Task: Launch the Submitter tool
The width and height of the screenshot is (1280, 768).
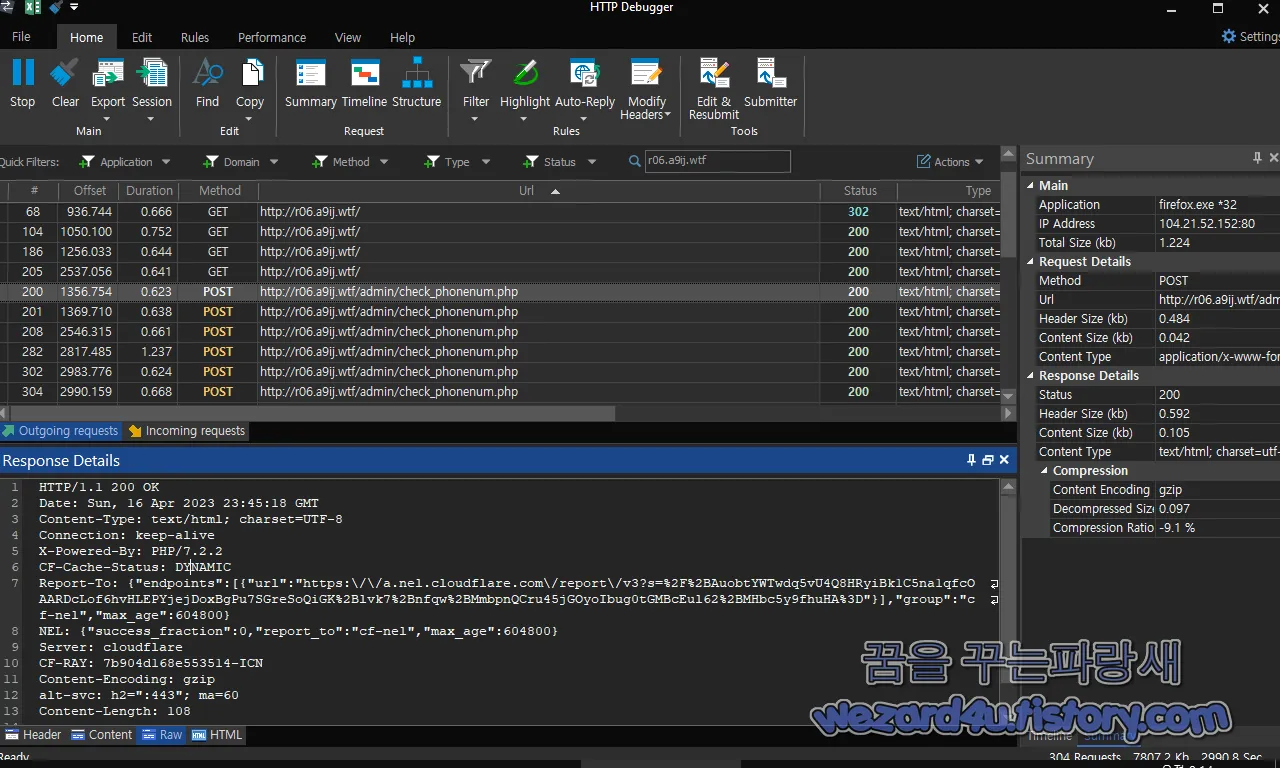Action: 771,83
